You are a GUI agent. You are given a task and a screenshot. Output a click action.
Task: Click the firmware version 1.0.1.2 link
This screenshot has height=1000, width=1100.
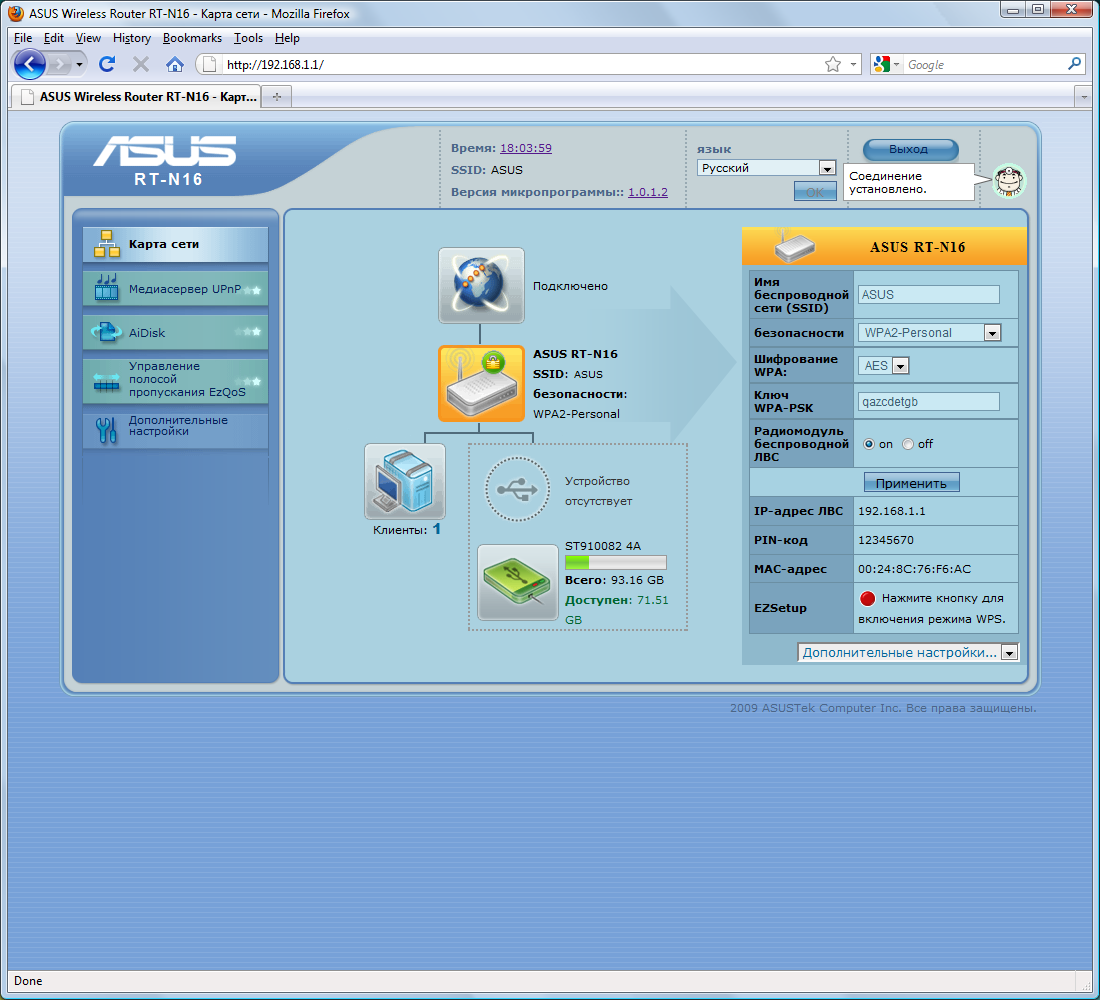(648, 192)
